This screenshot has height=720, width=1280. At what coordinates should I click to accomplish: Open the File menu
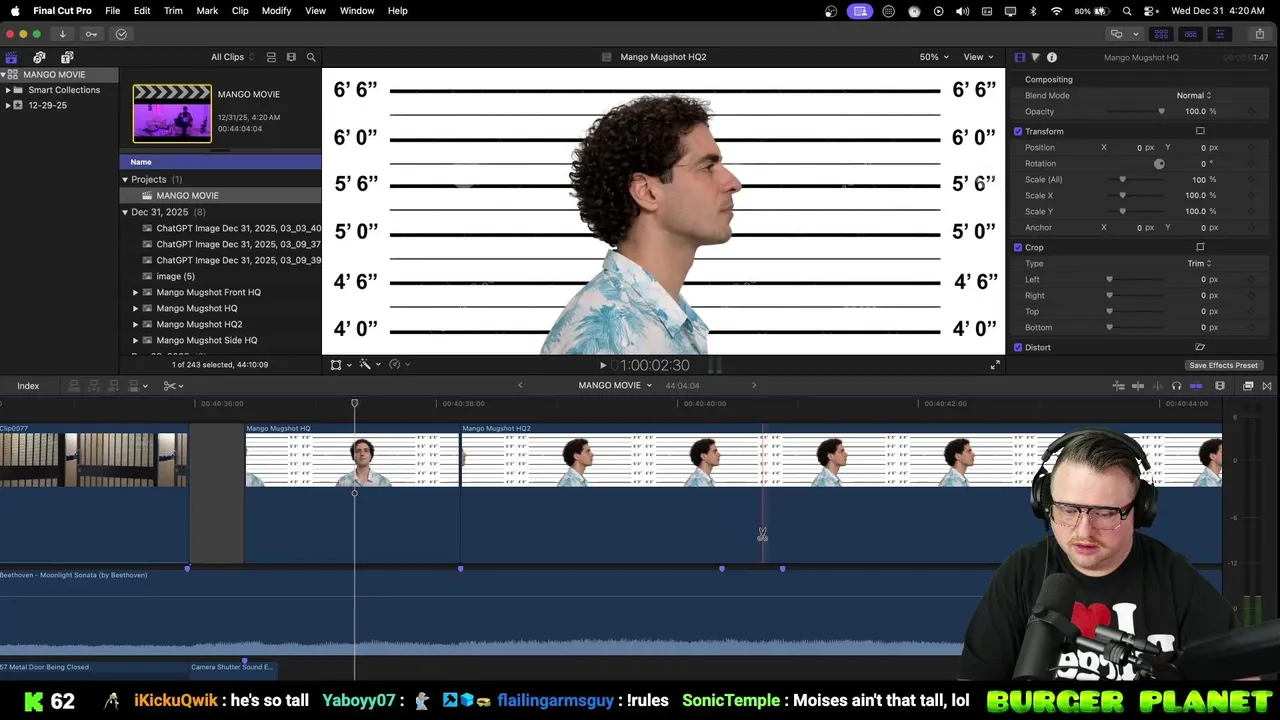[113, 10]
